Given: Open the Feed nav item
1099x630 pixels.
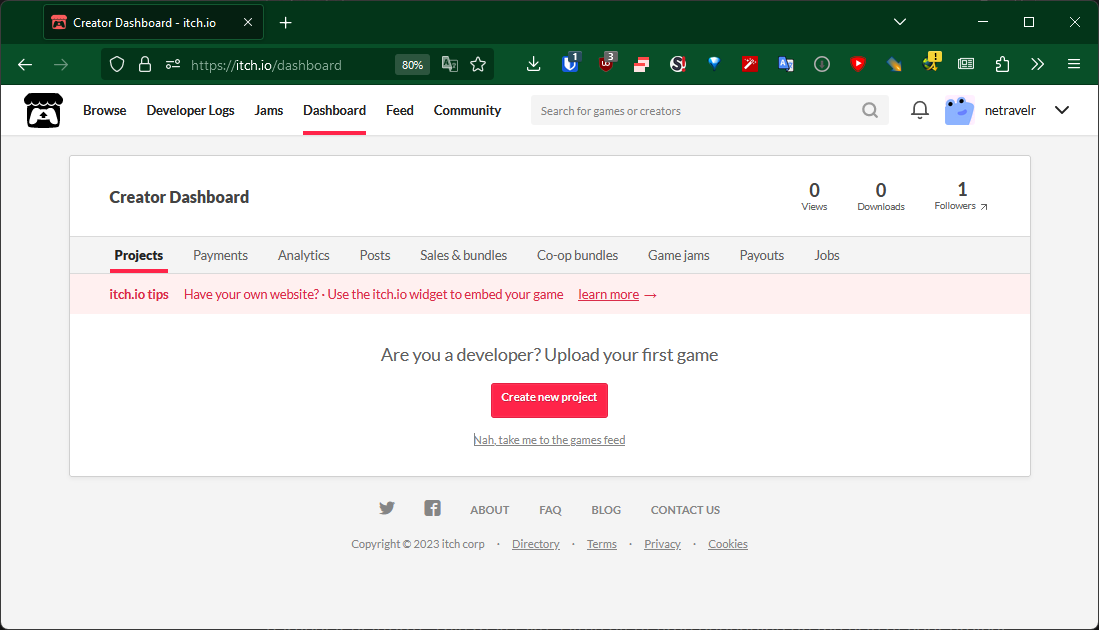Looking at the screenshot, I should pyautogui.click(x=400, y=110).
